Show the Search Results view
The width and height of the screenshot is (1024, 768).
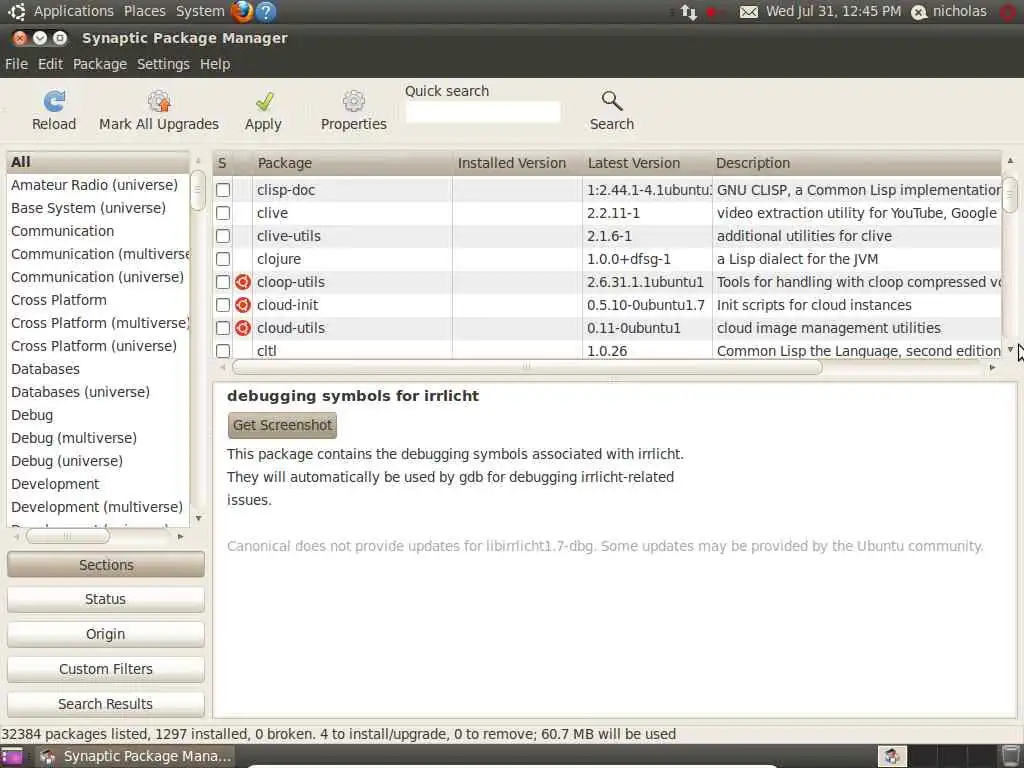(x=106, y=704)
